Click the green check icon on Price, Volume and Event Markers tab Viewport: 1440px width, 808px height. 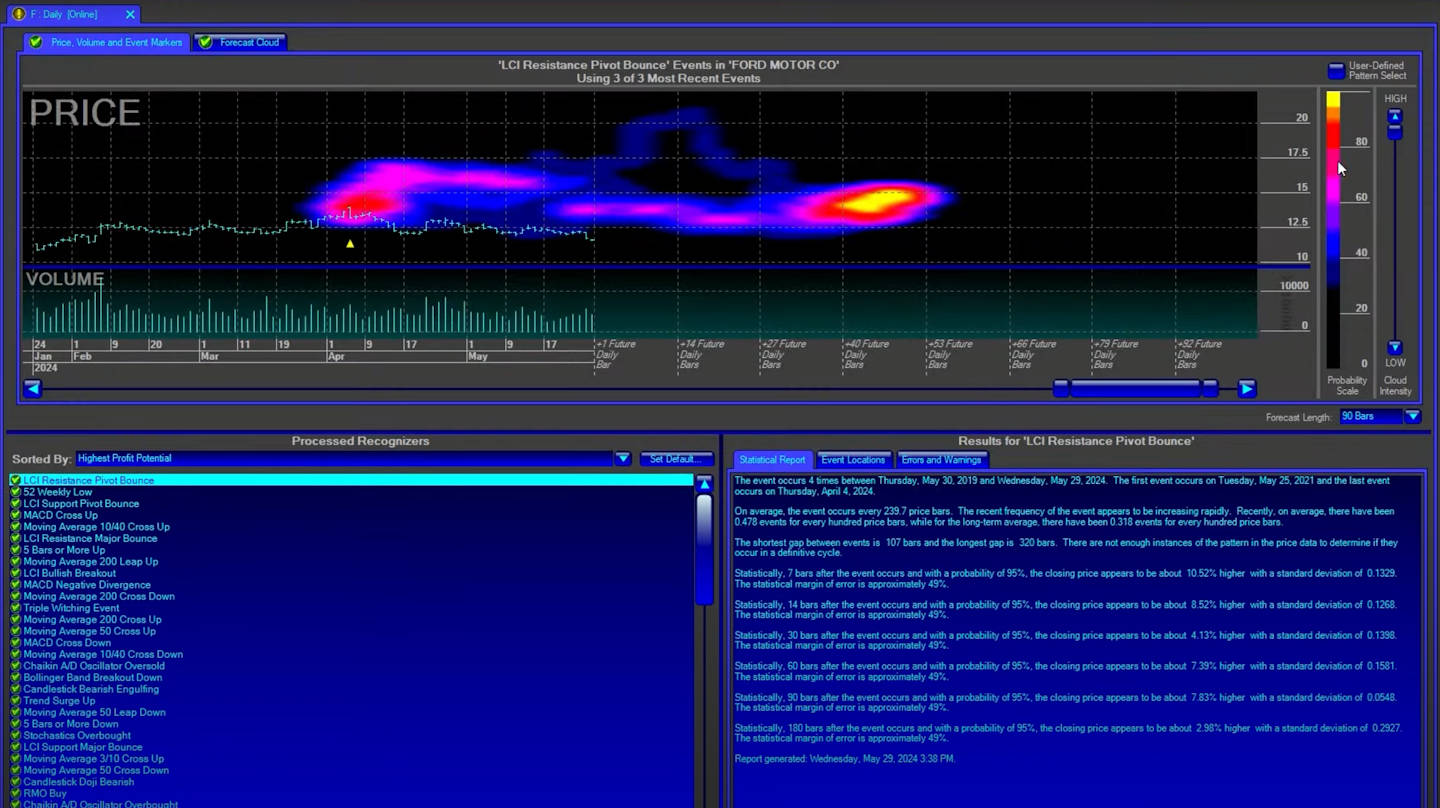pos(34,43)
